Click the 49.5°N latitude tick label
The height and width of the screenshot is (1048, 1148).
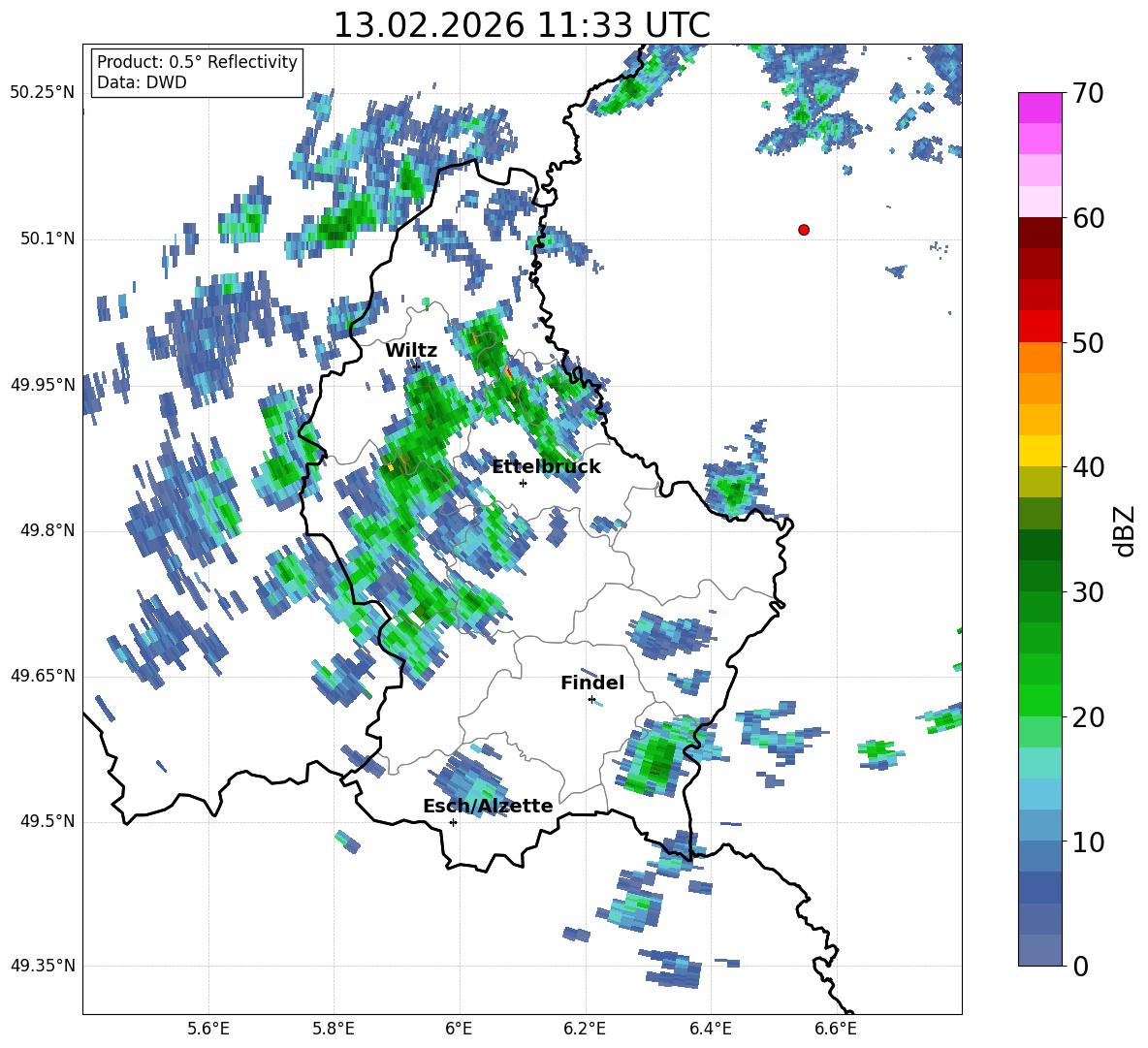(48, 821)
